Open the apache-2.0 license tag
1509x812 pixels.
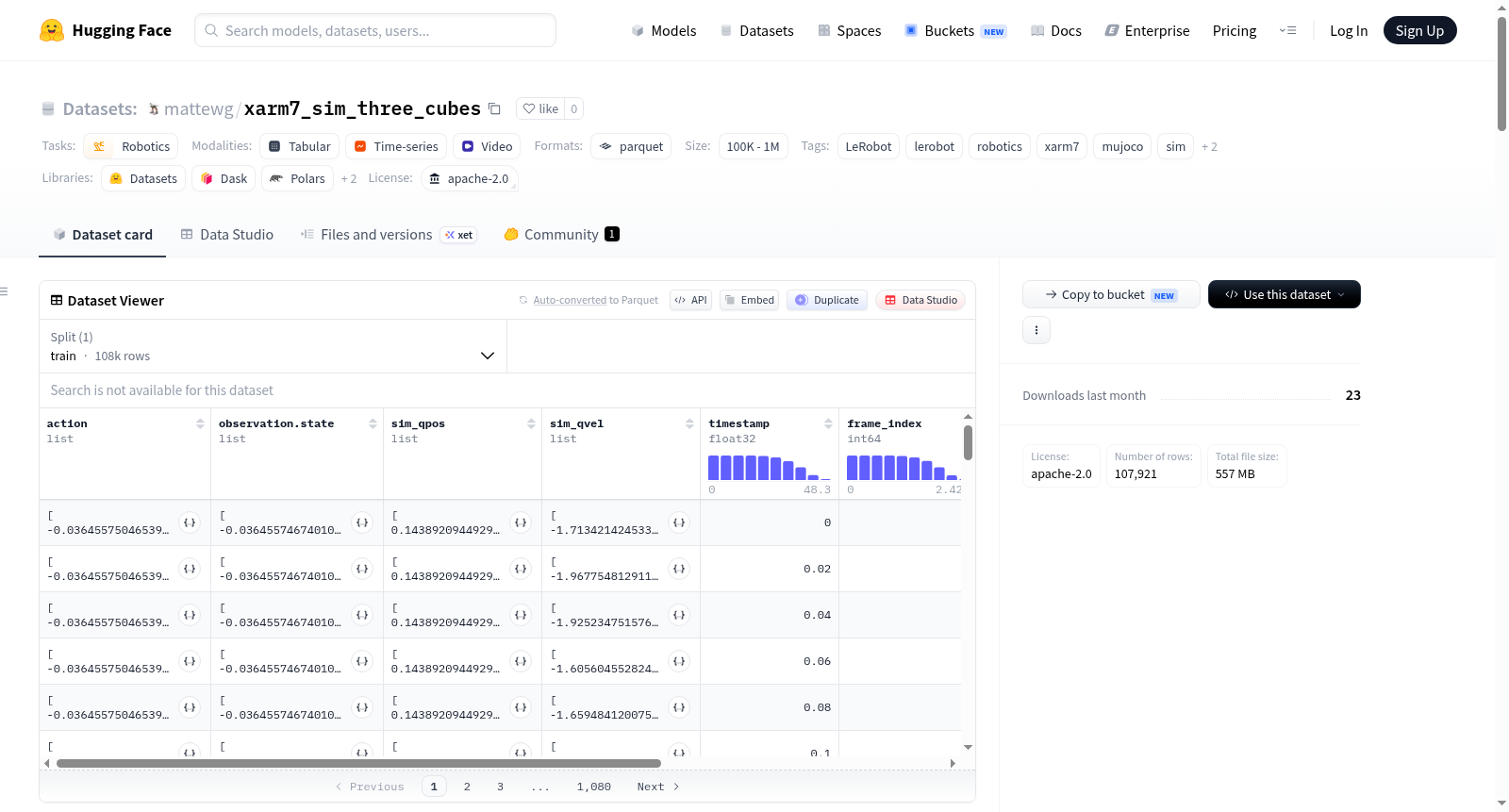pyautogui.click(x=469, y=178)
